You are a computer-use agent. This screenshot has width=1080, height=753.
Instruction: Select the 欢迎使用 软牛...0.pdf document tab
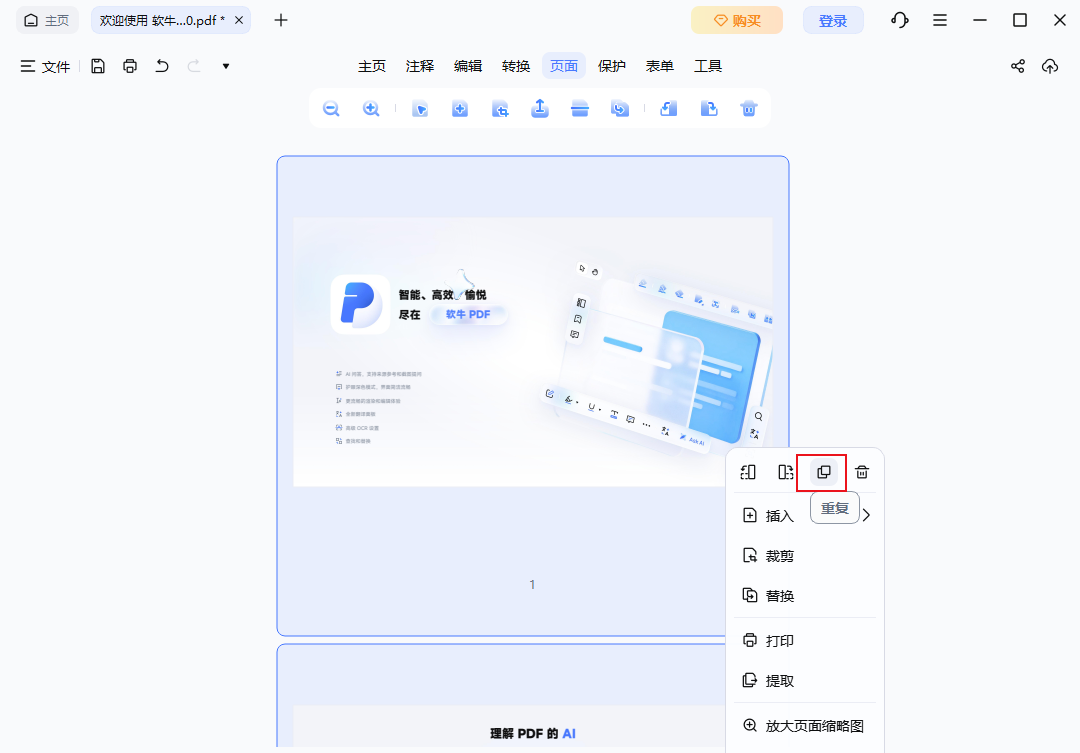coord(162,20)
